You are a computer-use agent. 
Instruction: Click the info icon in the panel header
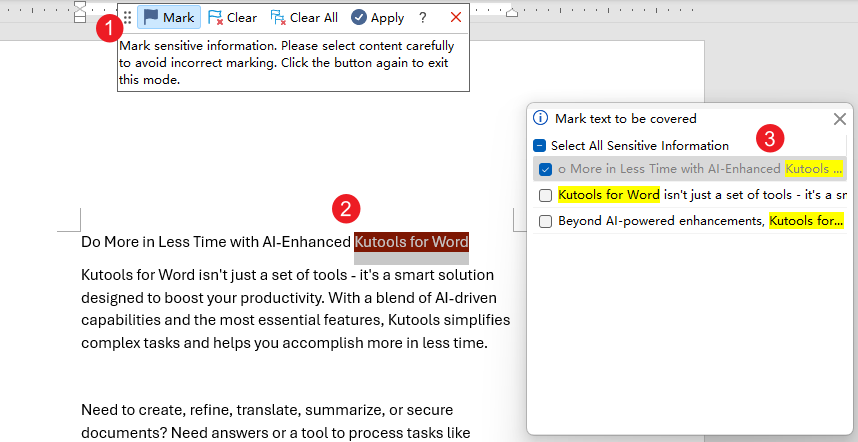coord(540,118)
